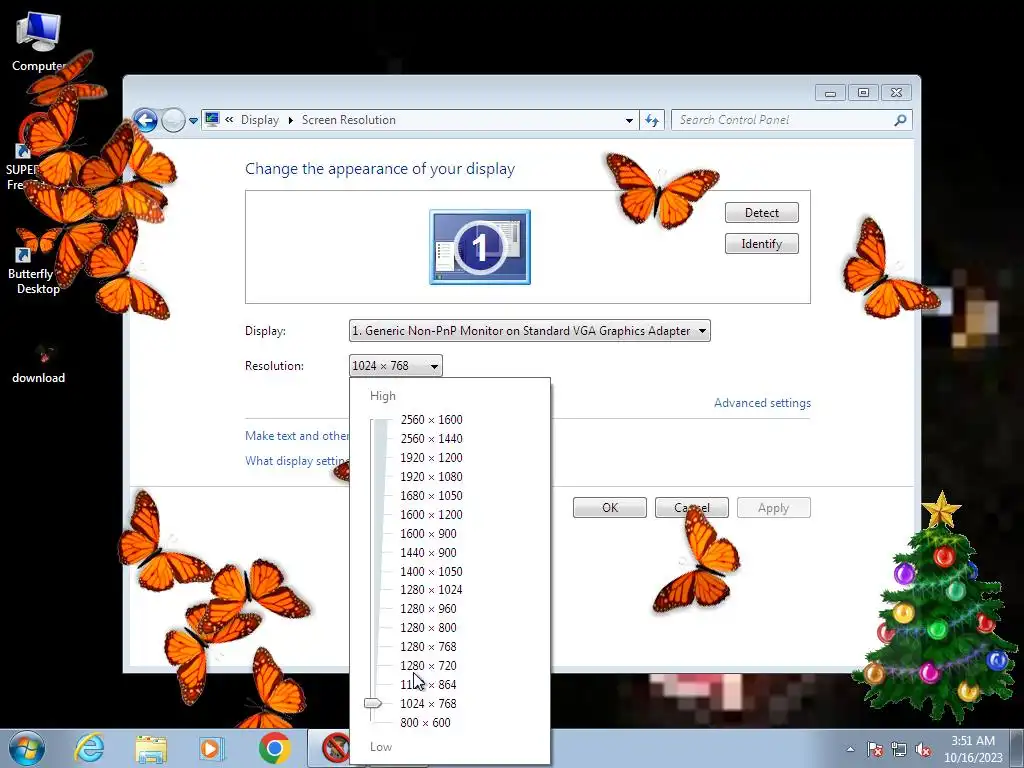Image resolution: width=1024 pixels, height=768 pixels.
Task: Open Make text and other items link
Action: [296, 436]
